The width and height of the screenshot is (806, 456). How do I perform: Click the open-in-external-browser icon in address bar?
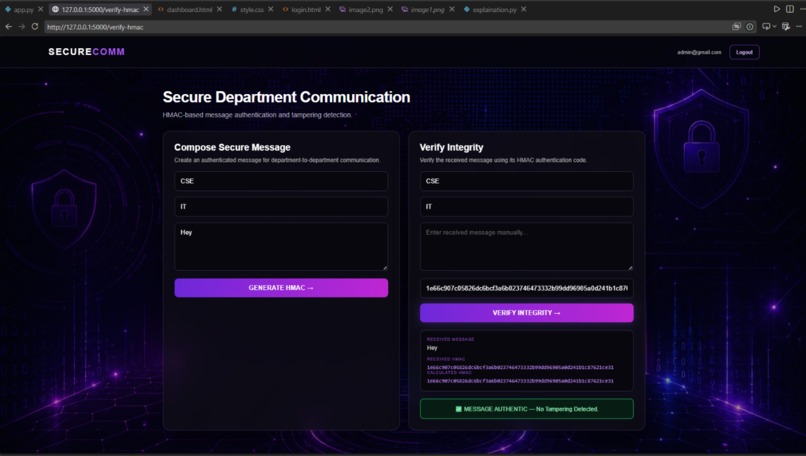click(x=737, y=27)
